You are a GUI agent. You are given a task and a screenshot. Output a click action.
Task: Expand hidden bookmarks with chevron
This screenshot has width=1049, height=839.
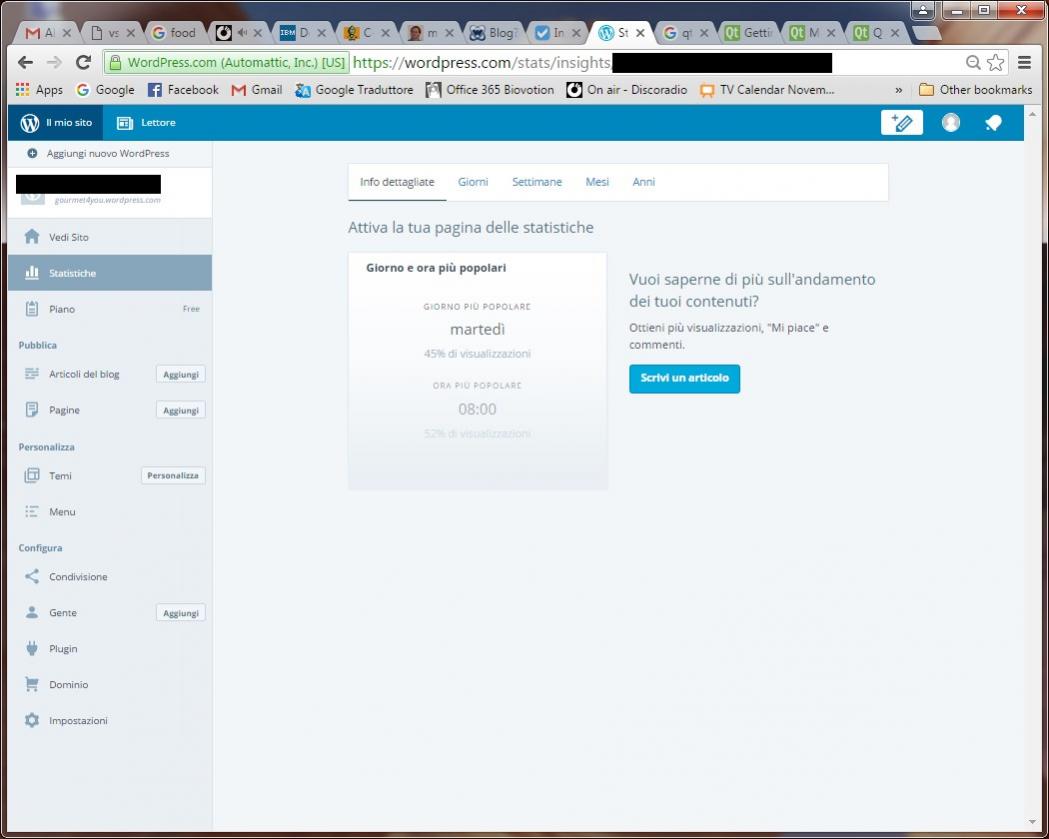coord(898,90)
